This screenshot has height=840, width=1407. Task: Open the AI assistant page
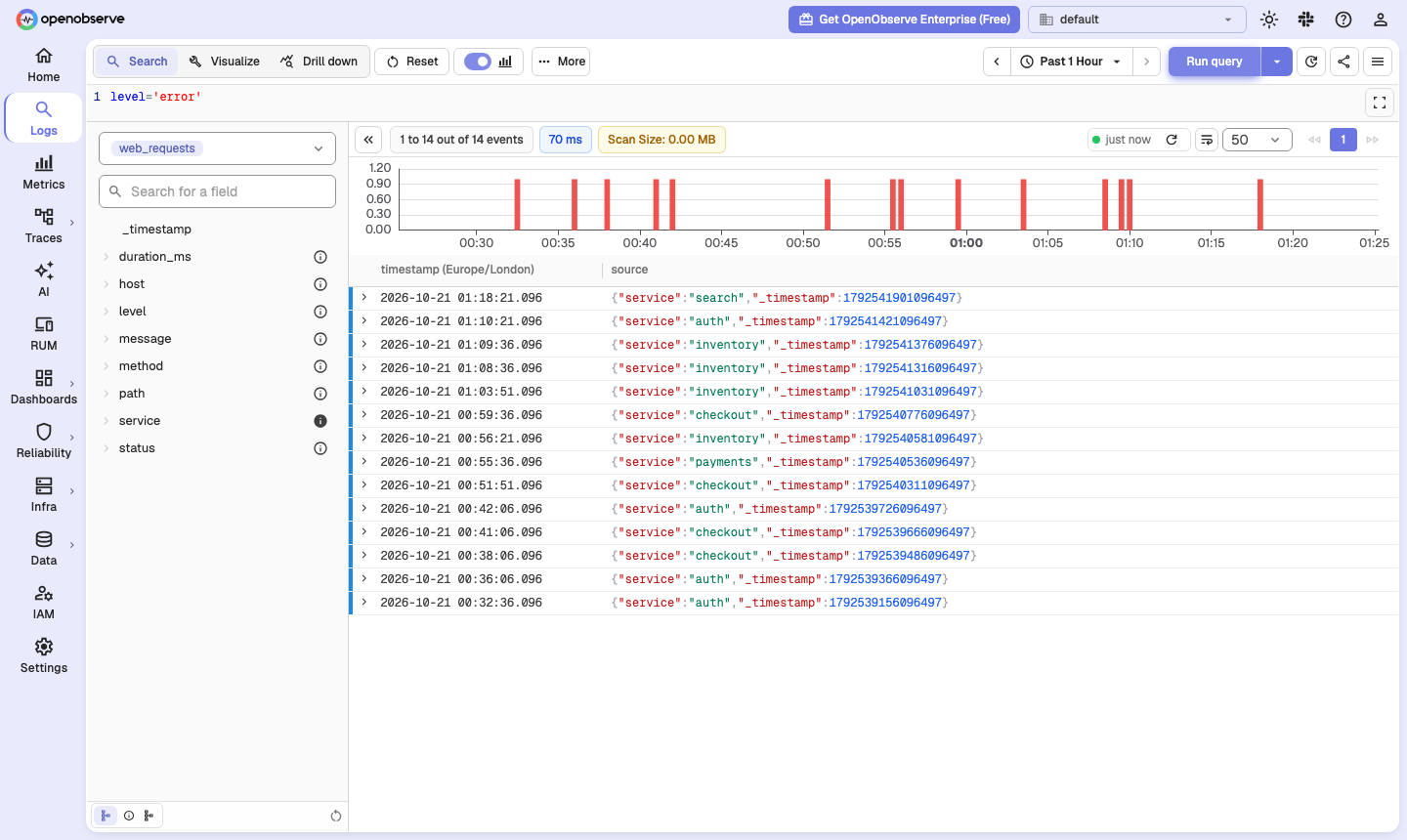pyautogui.click(x=44, y=279)
